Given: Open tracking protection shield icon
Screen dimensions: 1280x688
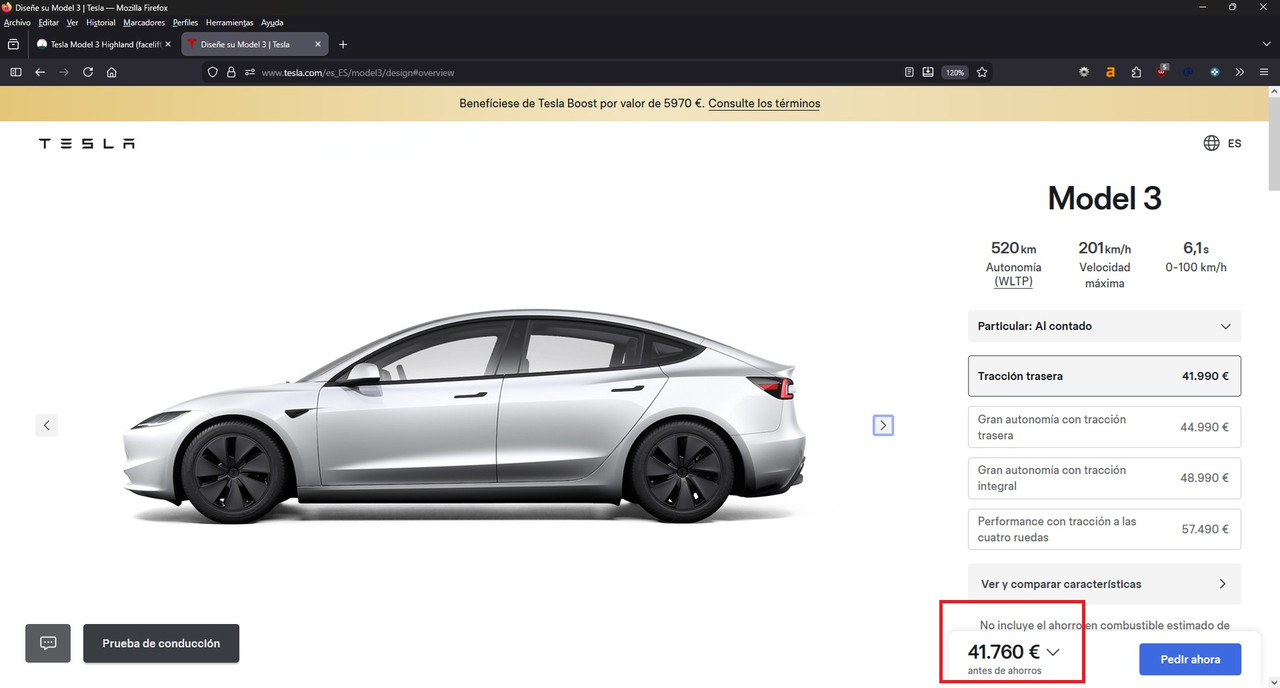Looking at the screenshot, I should tap(212, 72).
